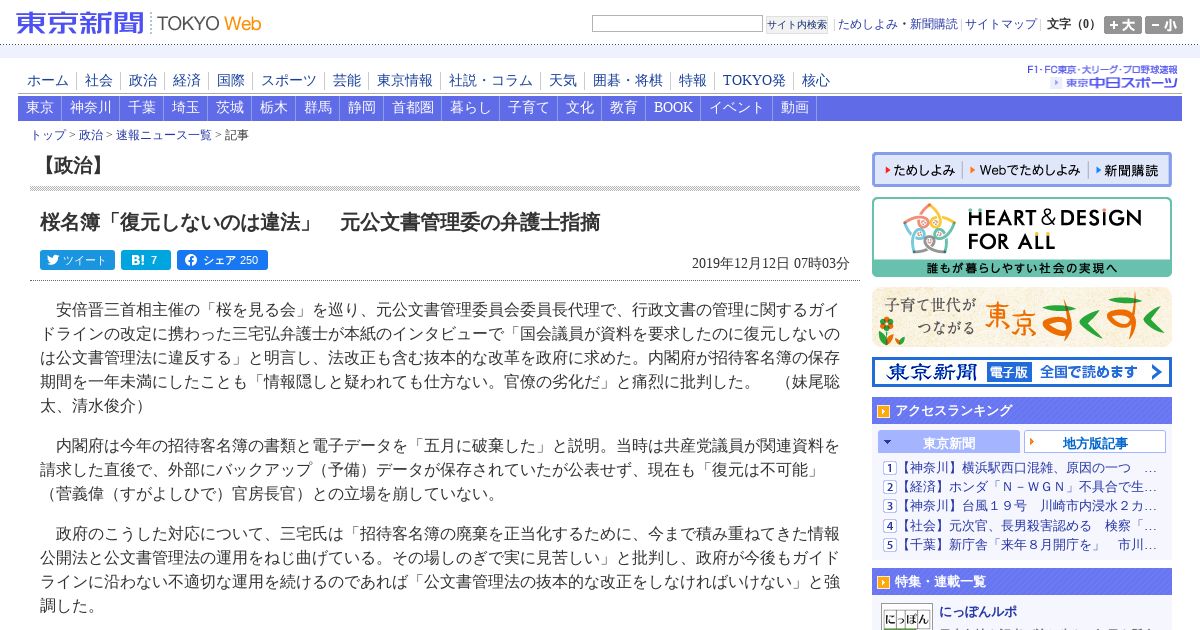Viewport: 1200px width, 630px height.
Task: Select the 茨城 regional tab
Action: [230, 108]
